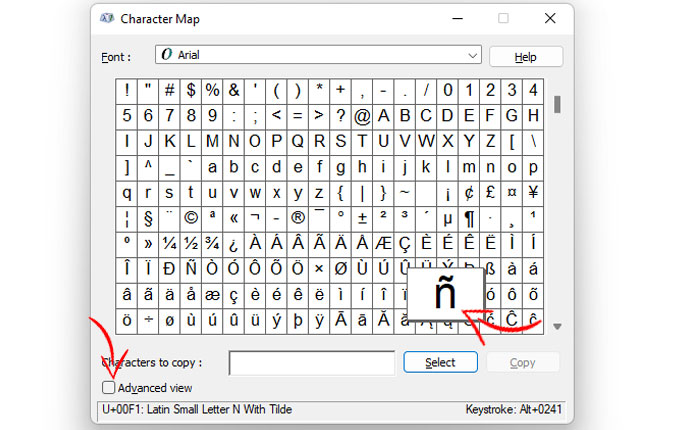This screenshot has width=700, height=430.
Task: Enable the Advanced view checkbox
Action: click(108, 388)
